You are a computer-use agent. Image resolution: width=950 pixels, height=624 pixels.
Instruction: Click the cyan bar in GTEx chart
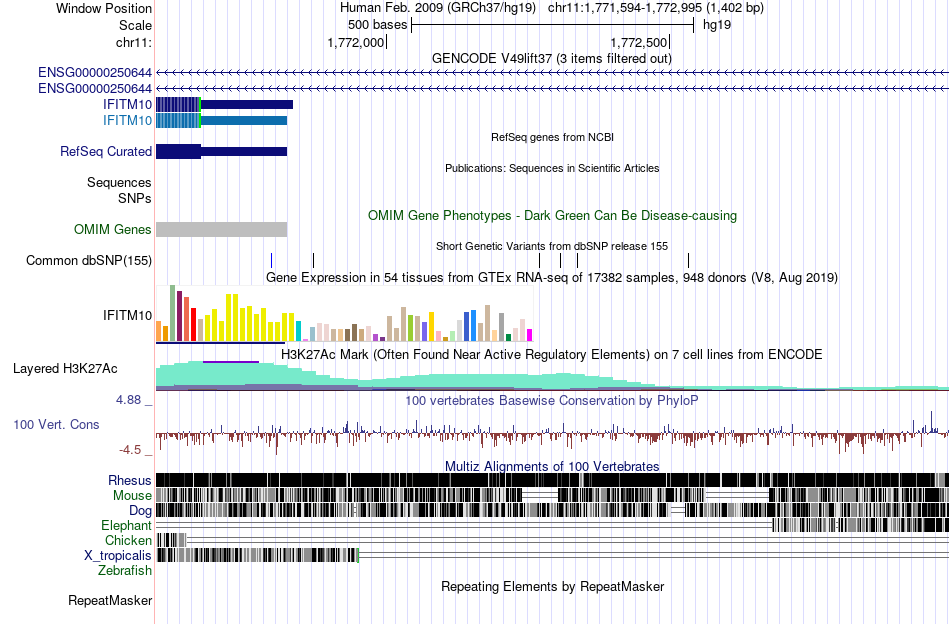(x=298, y=331)
